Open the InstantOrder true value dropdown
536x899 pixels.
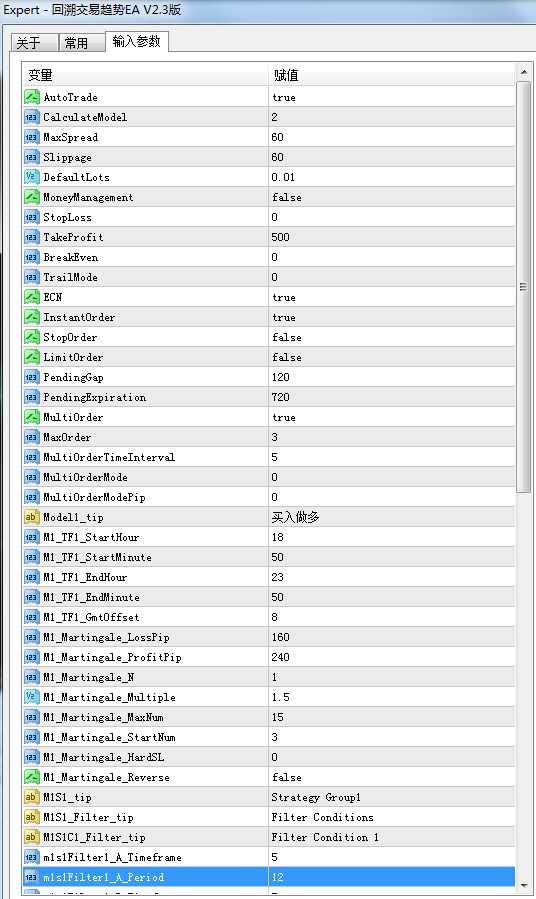[x=392, y=317]
